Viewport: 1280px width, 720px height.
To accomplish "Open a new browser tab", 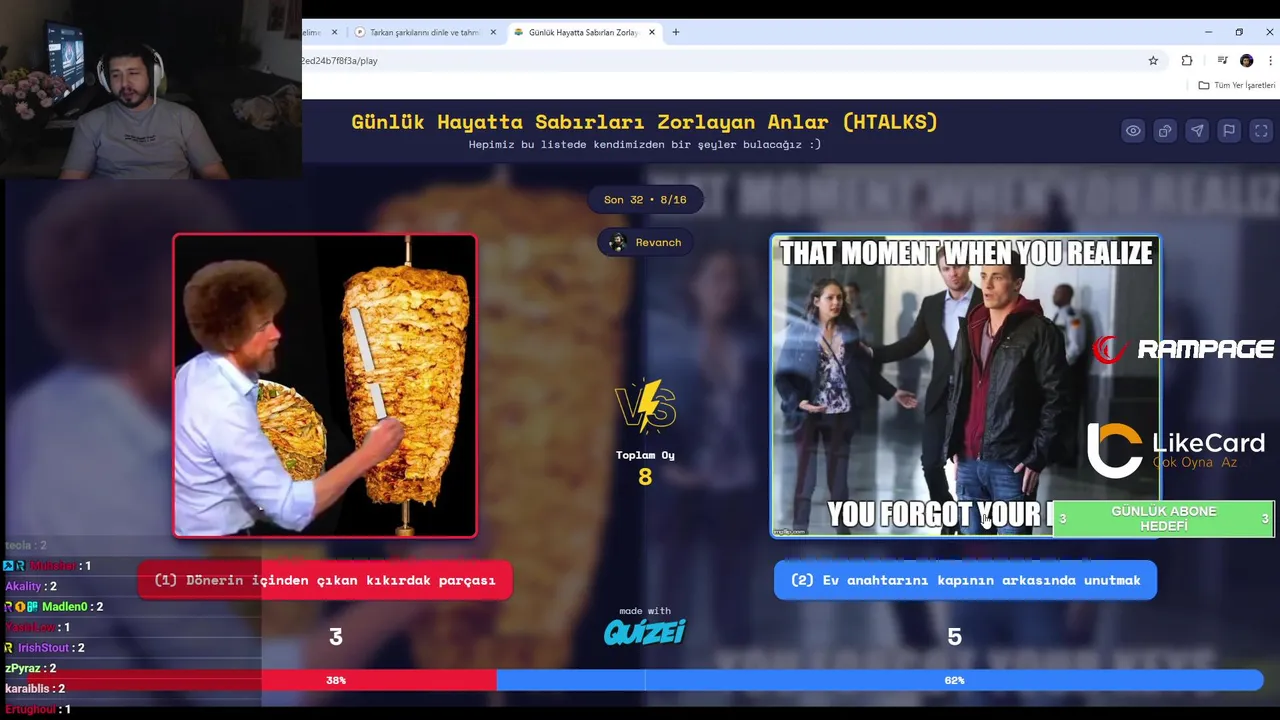I will pyautogui.click(x=676, y=32).
